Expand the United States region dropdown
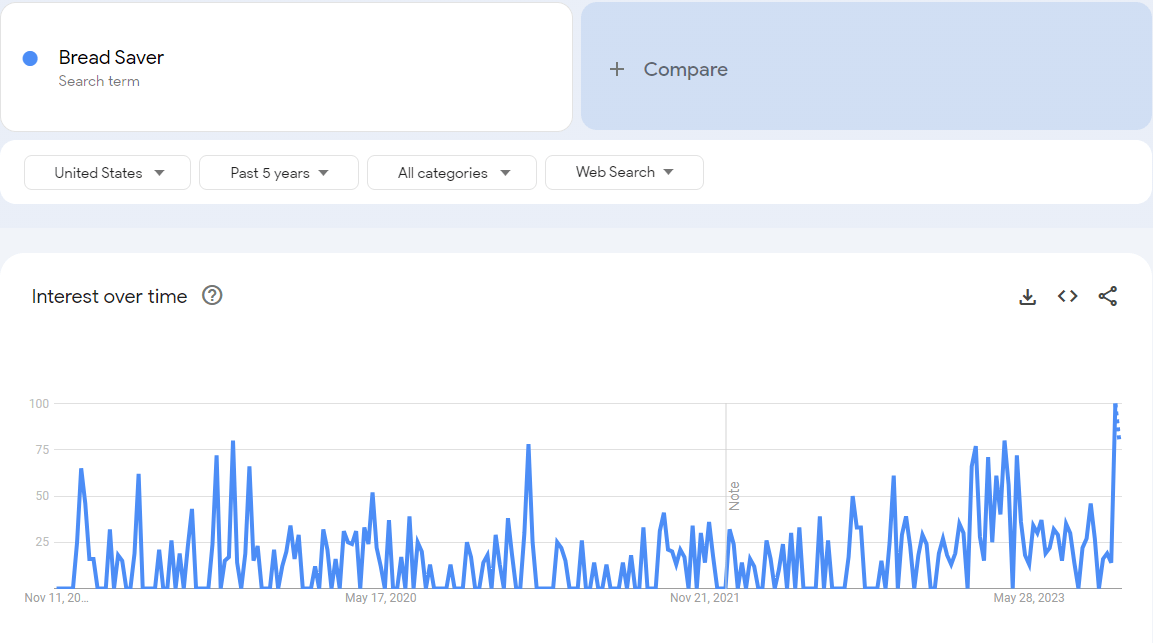 108,173
